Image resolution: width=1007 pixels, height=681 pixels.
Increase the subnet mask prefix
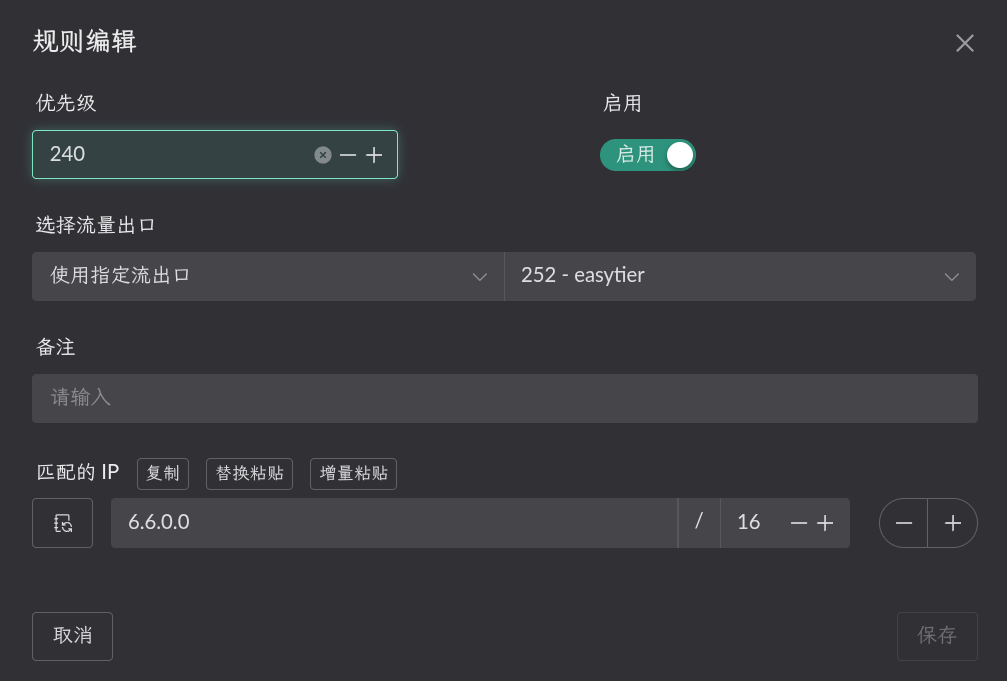(825, 523)
